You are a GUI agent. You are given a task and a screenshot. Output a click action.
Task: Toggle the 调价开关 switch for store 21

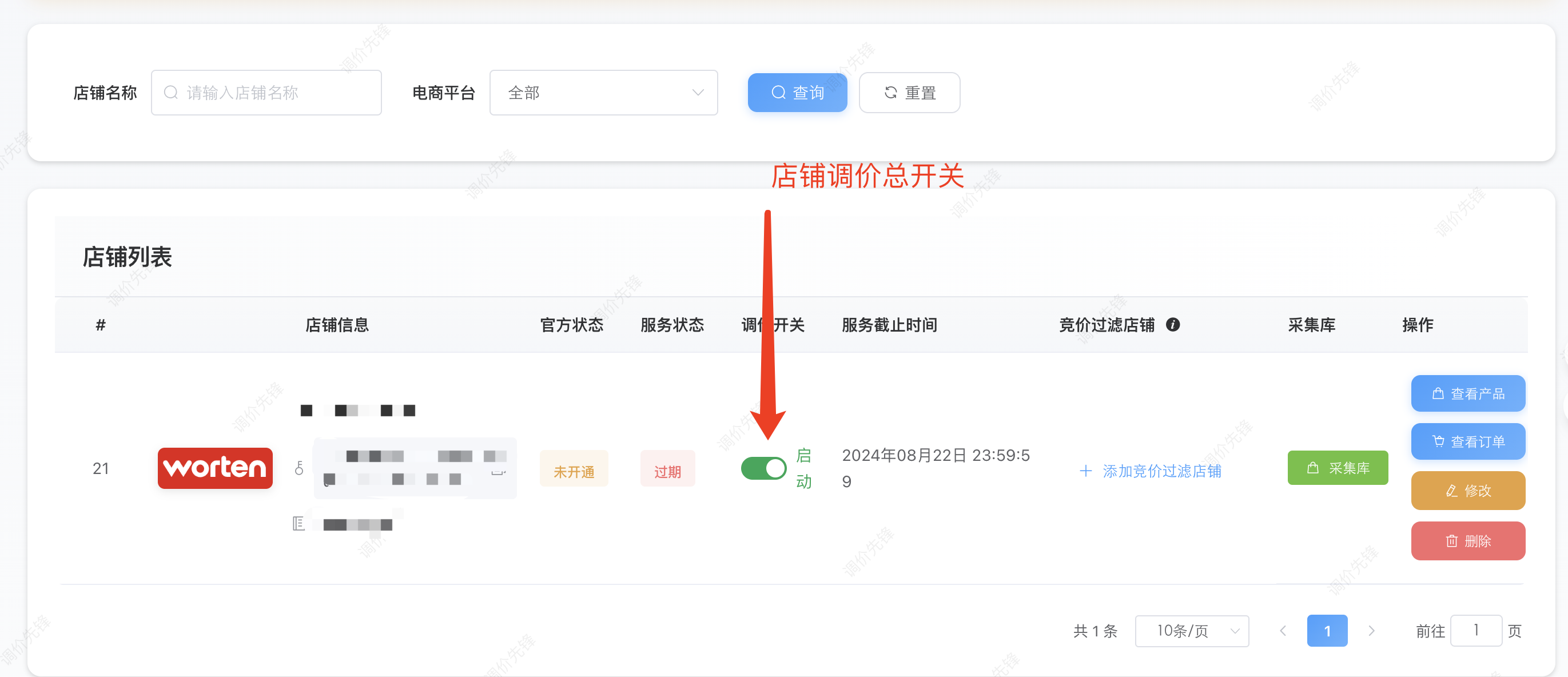[x=763, y=468]
